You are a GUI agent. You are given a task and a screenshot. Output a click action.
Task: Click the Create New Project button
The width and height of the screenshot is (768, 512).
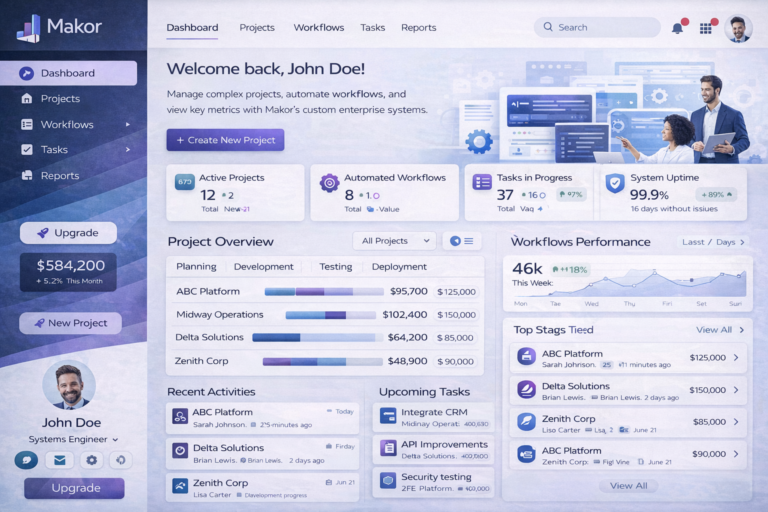coord(225,140)
